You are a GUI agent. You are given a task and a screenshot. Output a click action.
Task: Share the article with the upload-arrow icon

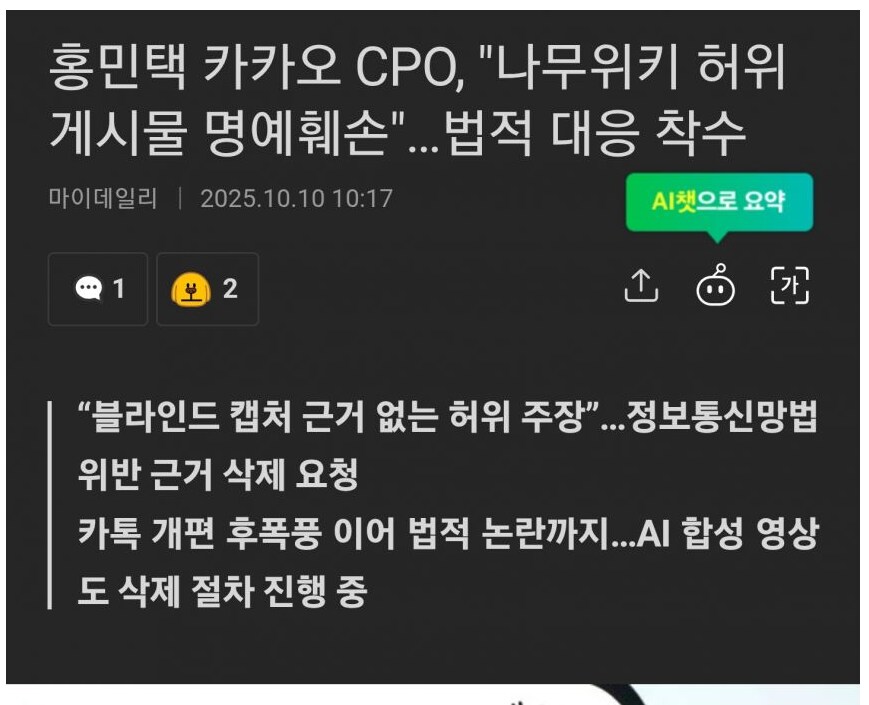641,286
